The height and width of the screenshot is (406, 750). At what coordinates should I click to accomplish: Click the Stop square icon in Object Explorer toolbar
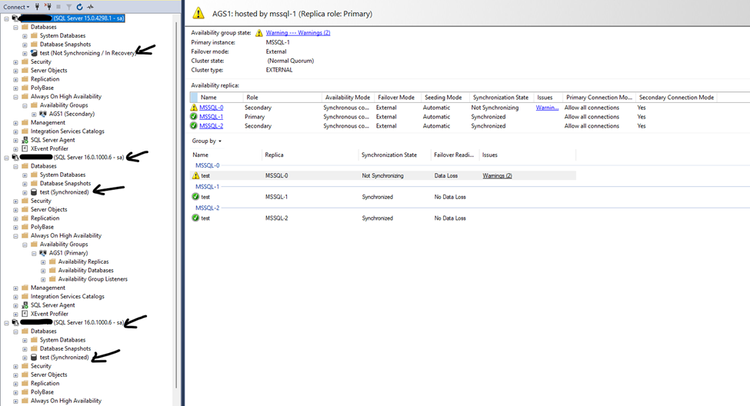(58, 7)
